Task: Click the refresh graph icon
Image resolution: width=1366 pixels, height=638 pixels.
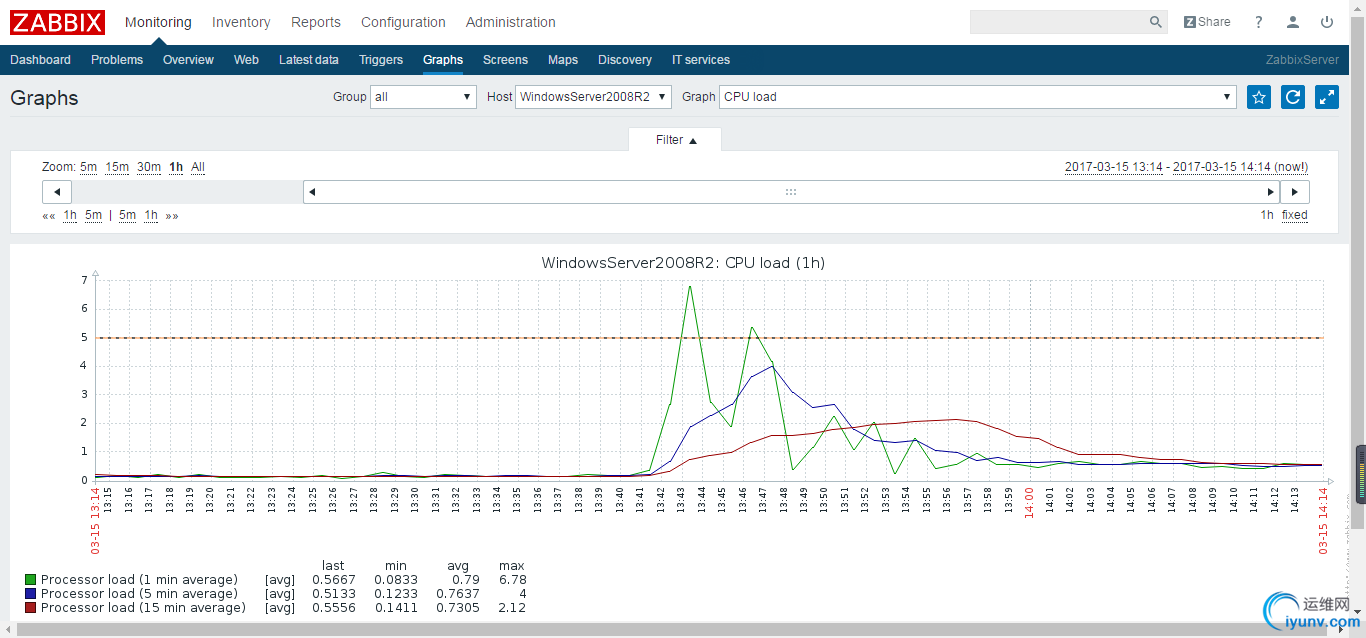Action: pyautogui.click(x=1293, y=97)
